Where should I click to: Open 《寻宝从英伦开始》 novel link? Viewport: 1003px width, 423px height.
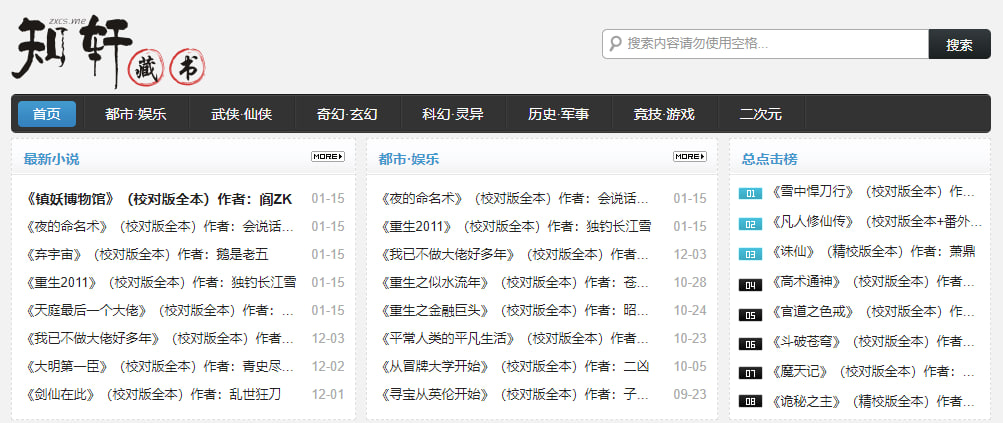click(514, 394)
